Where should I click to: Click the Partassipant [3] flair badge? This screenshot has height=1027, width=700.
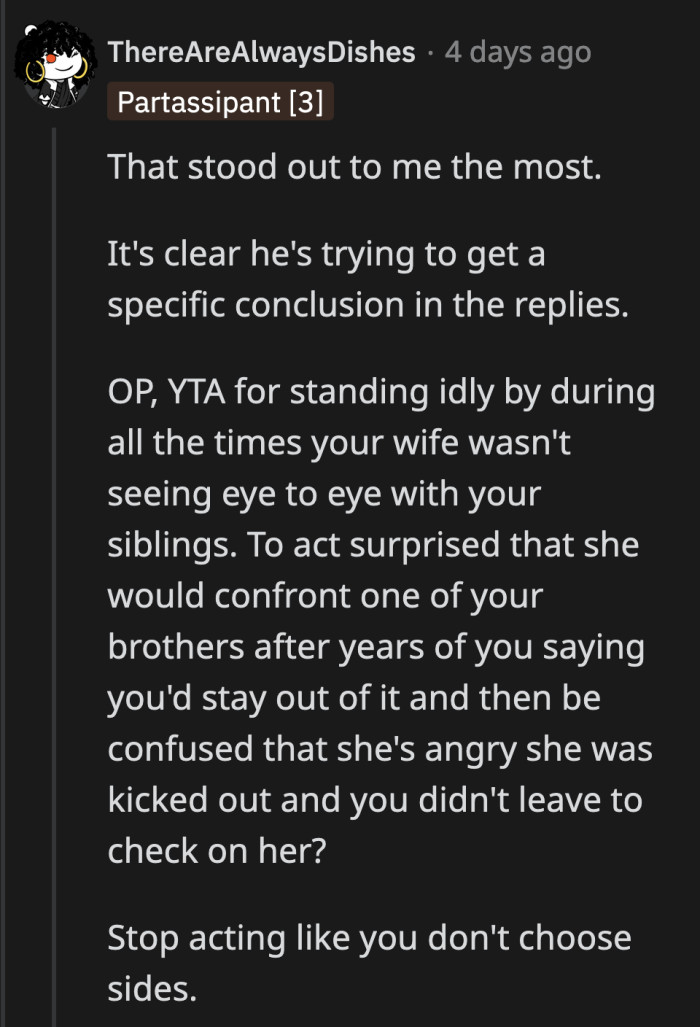pyautogui.click(x=221, y=101)
